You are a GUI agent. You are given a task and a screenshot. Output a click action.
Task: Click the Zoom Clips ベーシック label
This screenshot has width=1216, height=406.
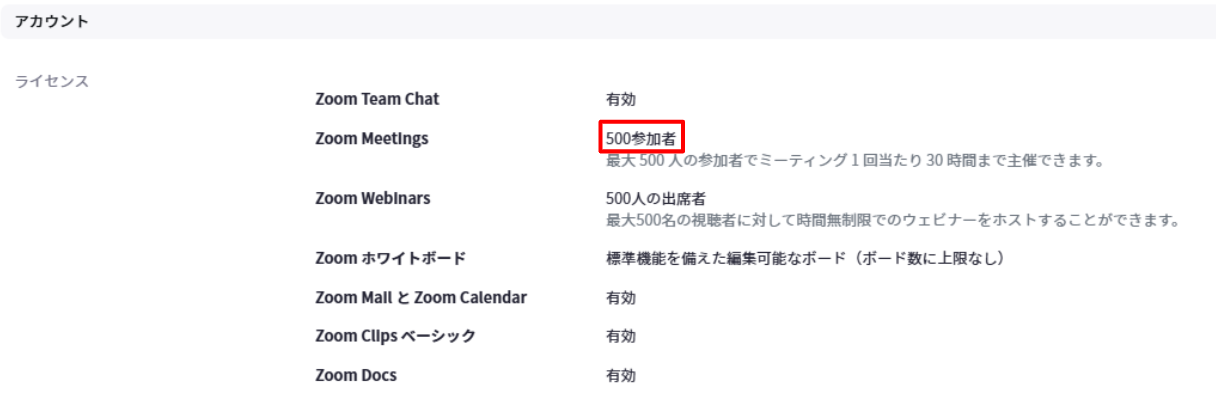(x=395, y=337)
